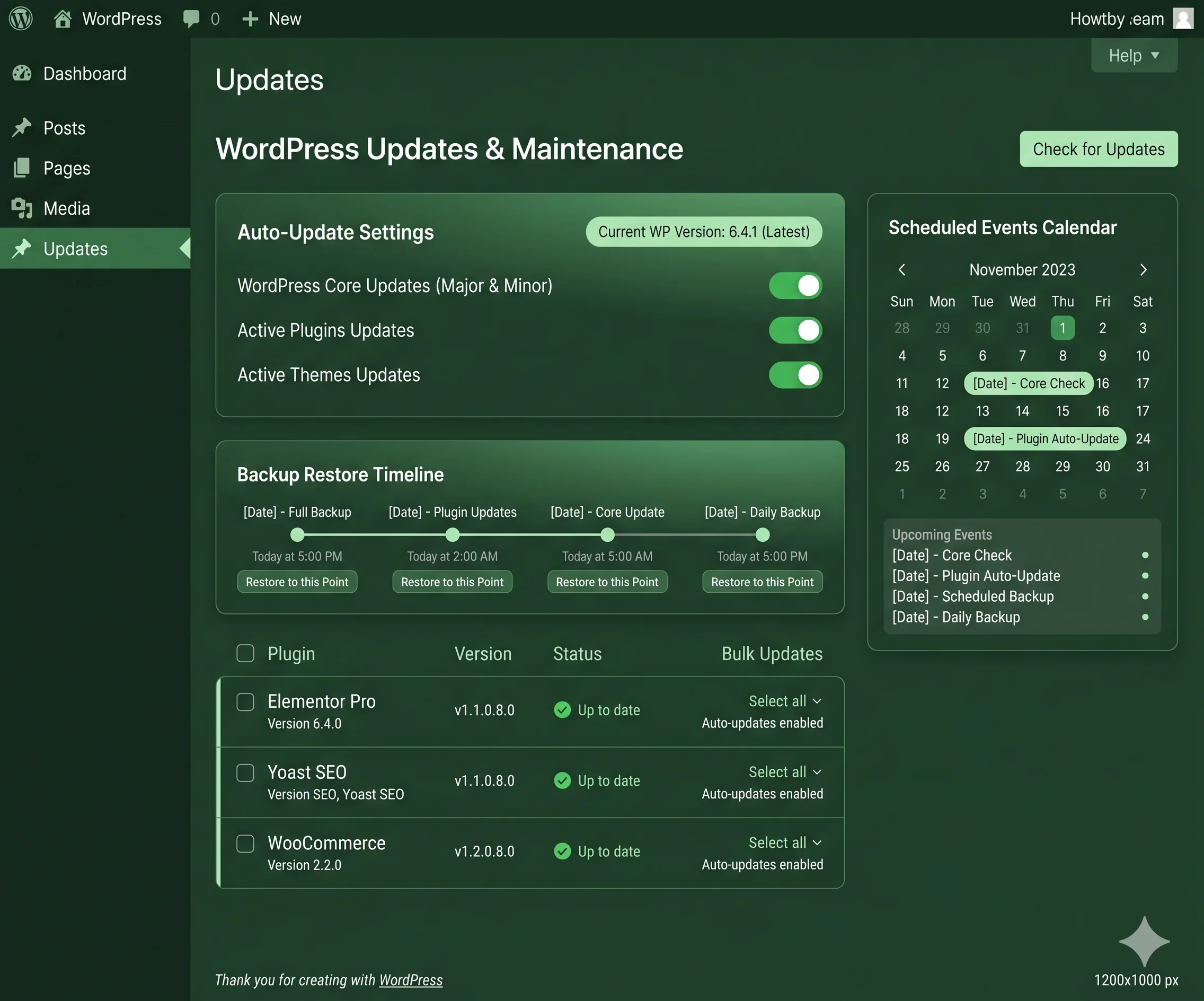Expand Select all dropdown for WooCommerce

[x=785, y=842]
